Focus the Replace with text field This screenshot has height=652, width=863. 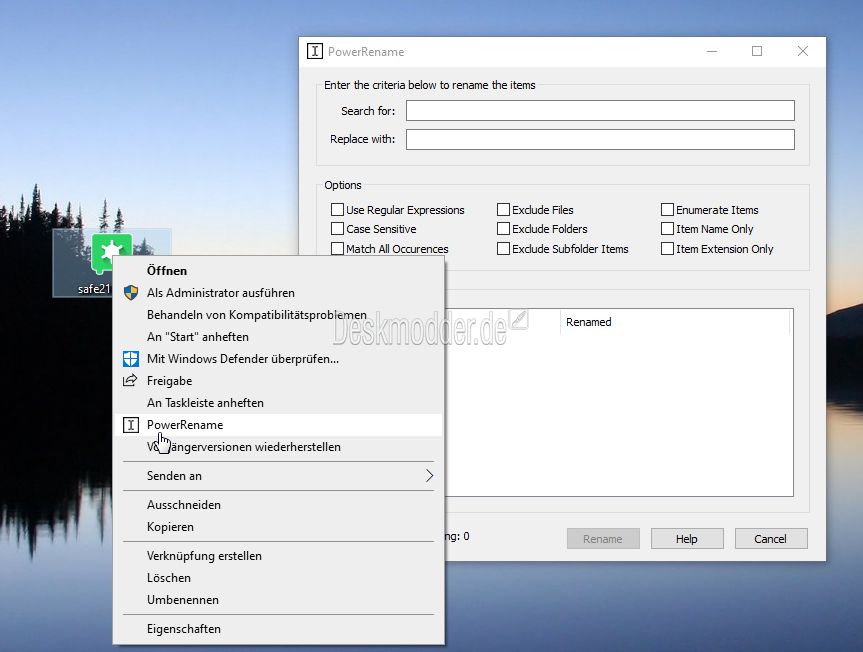[x=600, y=139]
